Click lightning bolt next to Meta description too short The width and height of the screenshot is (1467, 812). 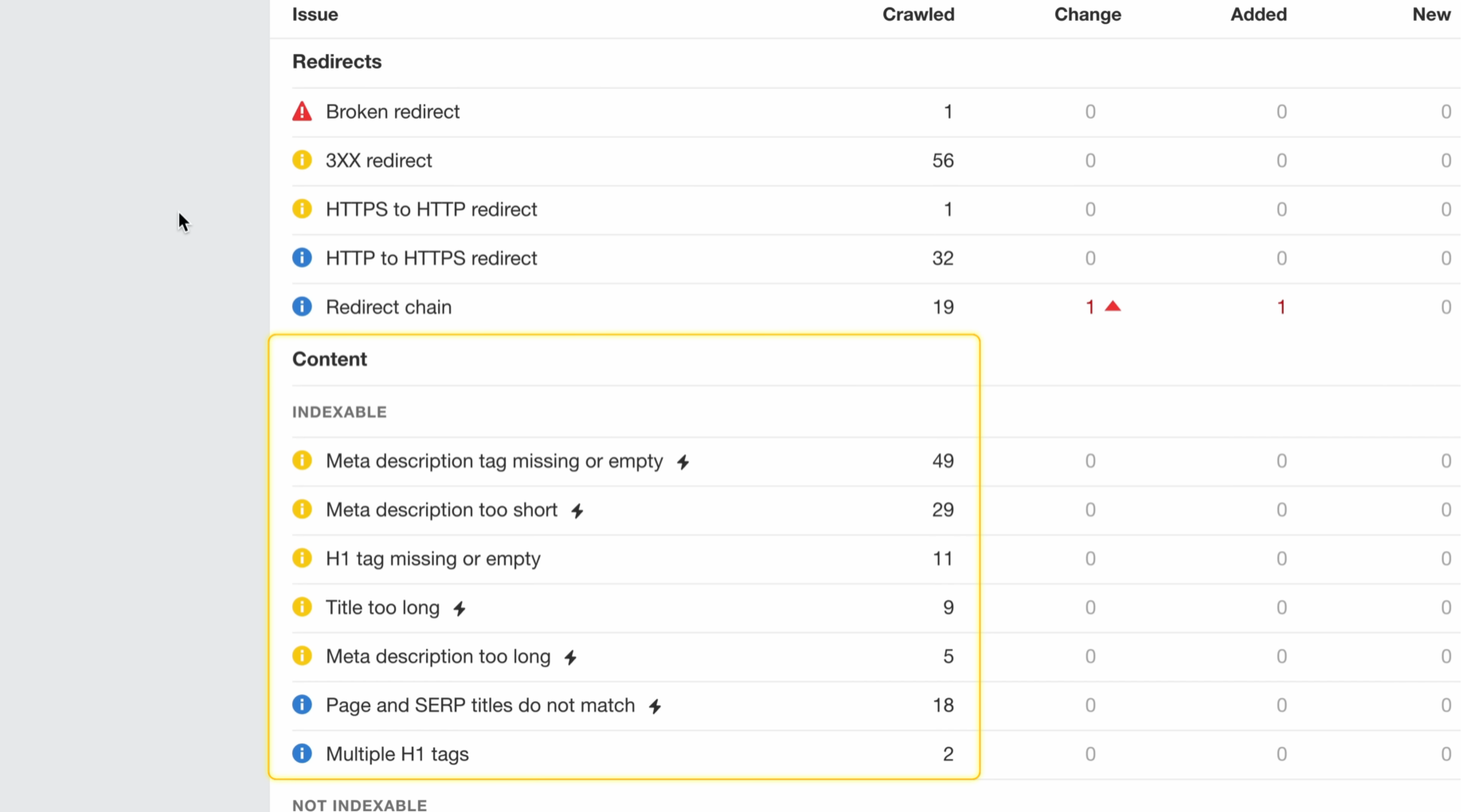(x=577, y=511)
